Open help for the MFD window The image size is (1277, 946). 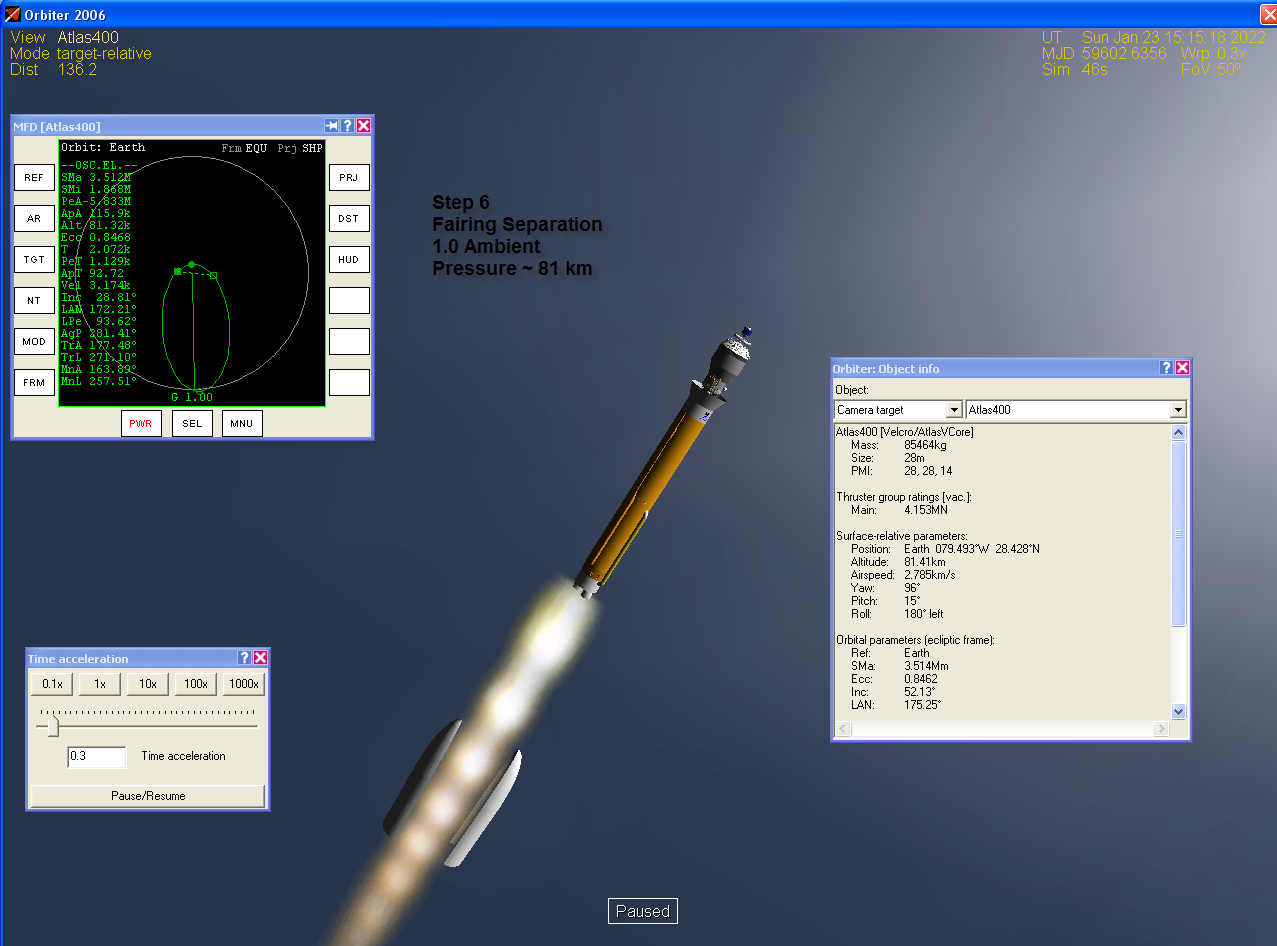(x=348, y=126)
